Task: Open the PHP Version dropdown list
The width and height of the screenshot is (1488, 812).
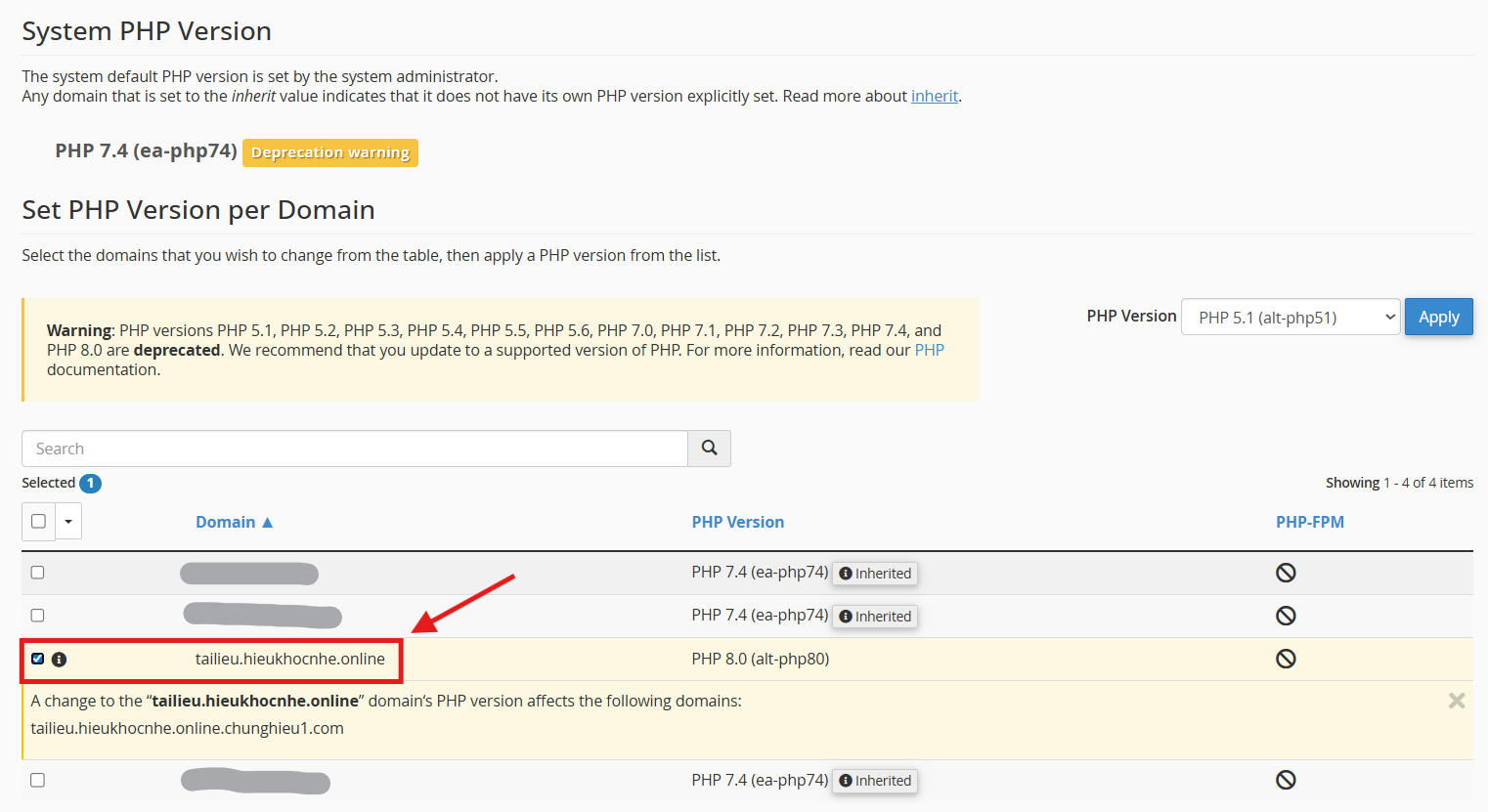Action: click(1291, 318)
